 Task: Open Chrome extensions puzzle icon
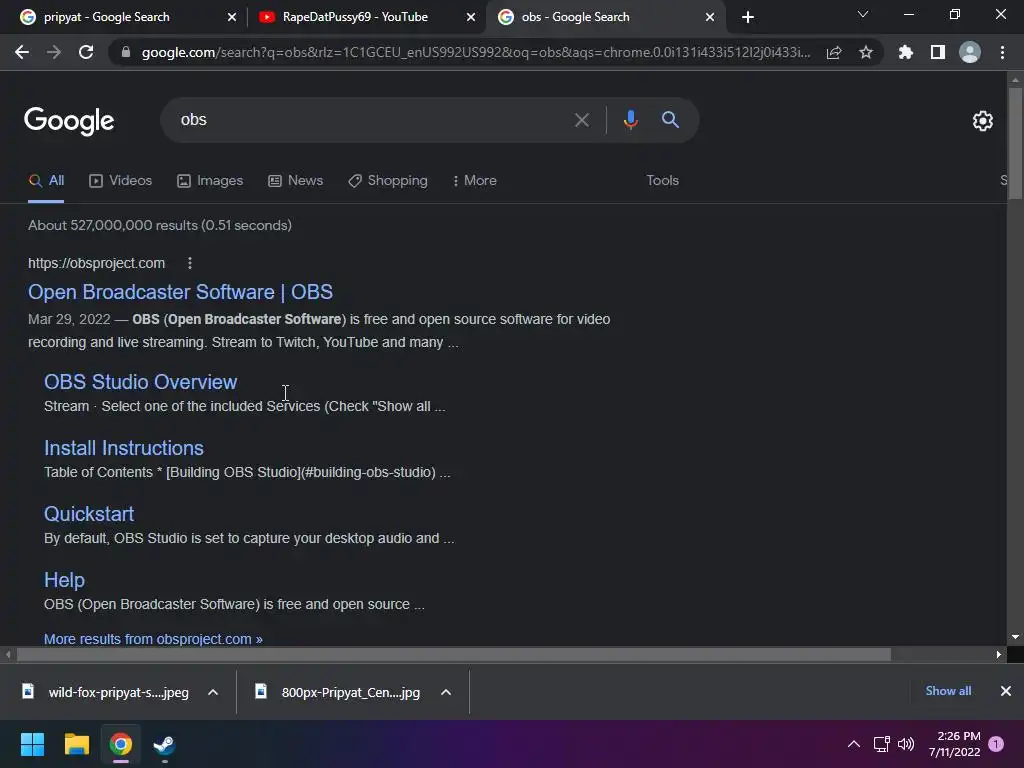(x=906, y=52)
